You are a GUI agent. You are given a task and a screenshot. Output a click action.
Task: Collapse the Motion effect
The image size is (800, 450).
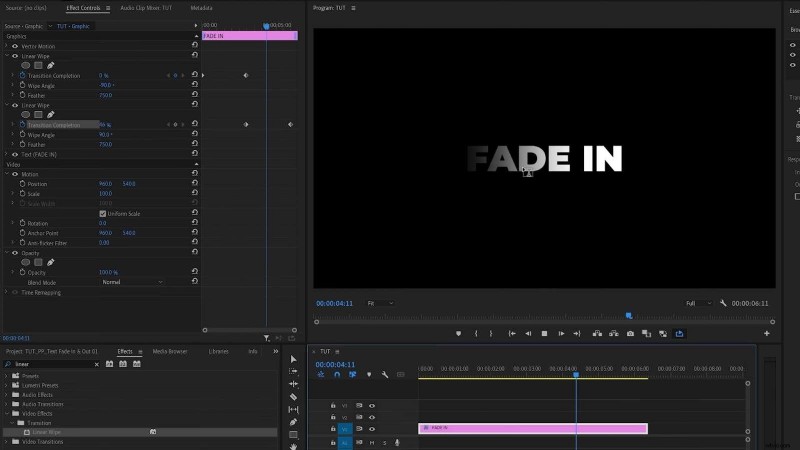(x=7, y=174)
